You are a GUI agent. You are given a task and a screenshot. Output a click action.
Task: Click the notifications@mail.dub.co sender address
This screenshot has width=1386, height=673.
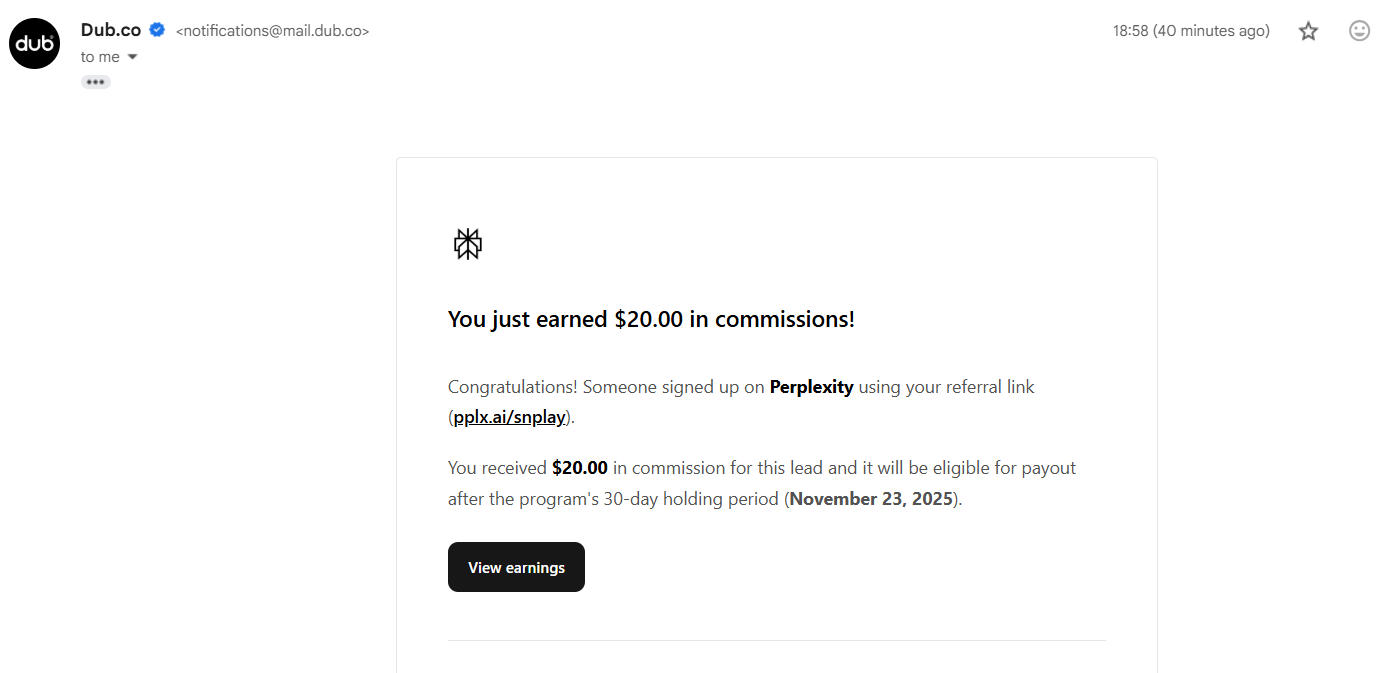click(272, 31)
